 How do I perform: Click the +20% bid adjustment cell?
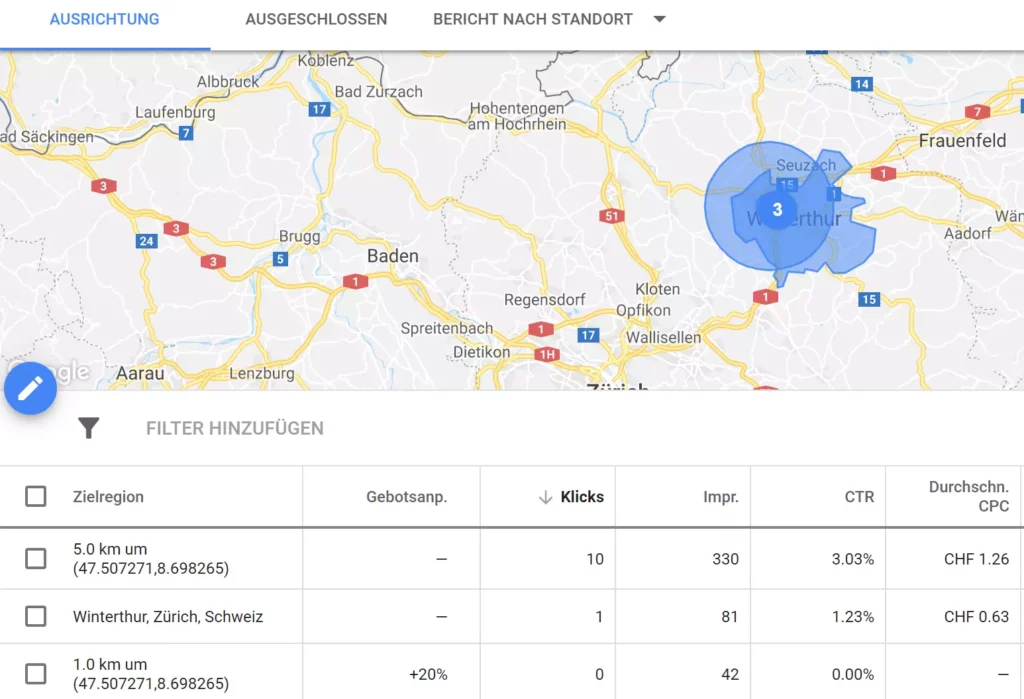pos(428,674)
